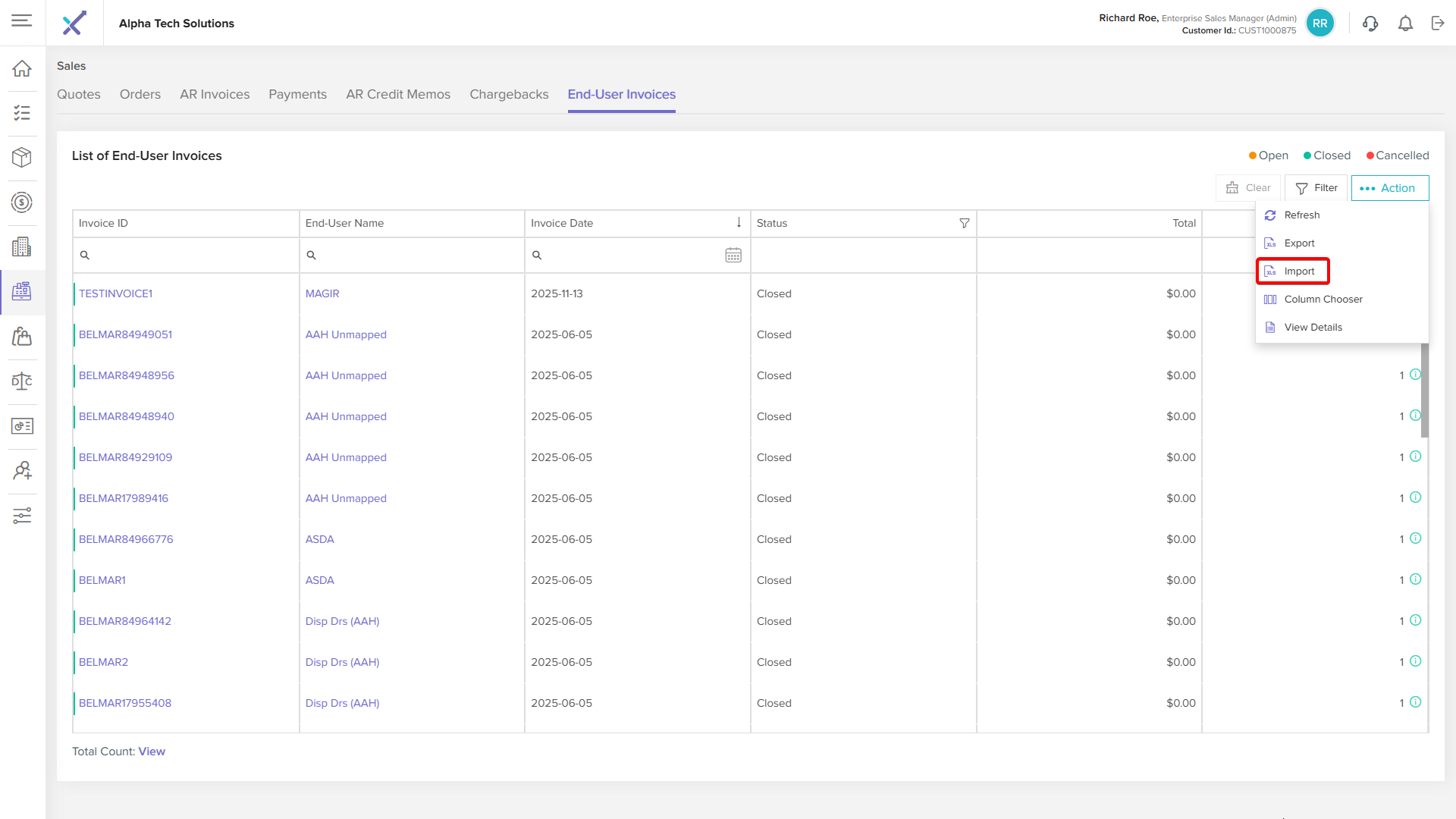Screen dimensions: 1456x819
Task: Switch to the Chargebacks tab
Action: click(509, 94)
